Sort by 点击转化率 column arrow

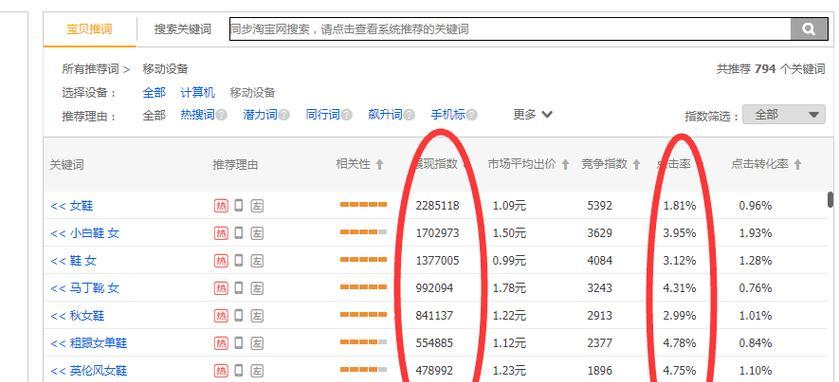coord(797,165)
